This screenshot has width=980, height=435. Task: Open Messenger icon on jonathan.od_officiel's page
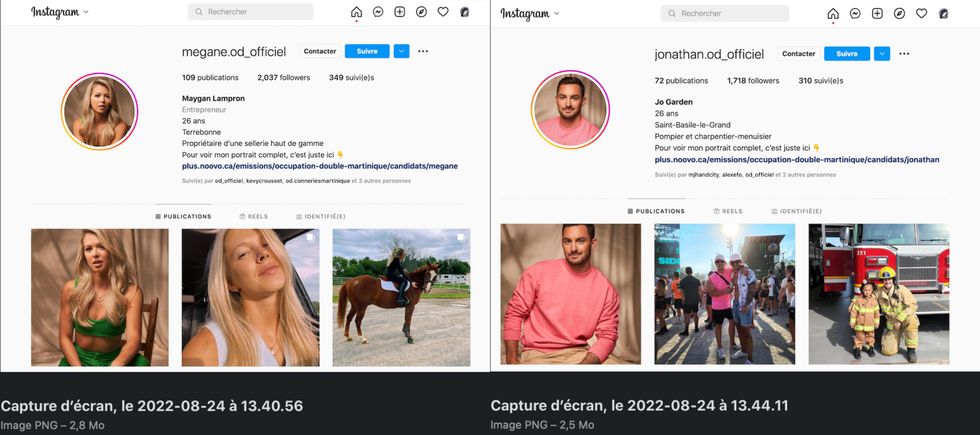(x=855, y=14)
